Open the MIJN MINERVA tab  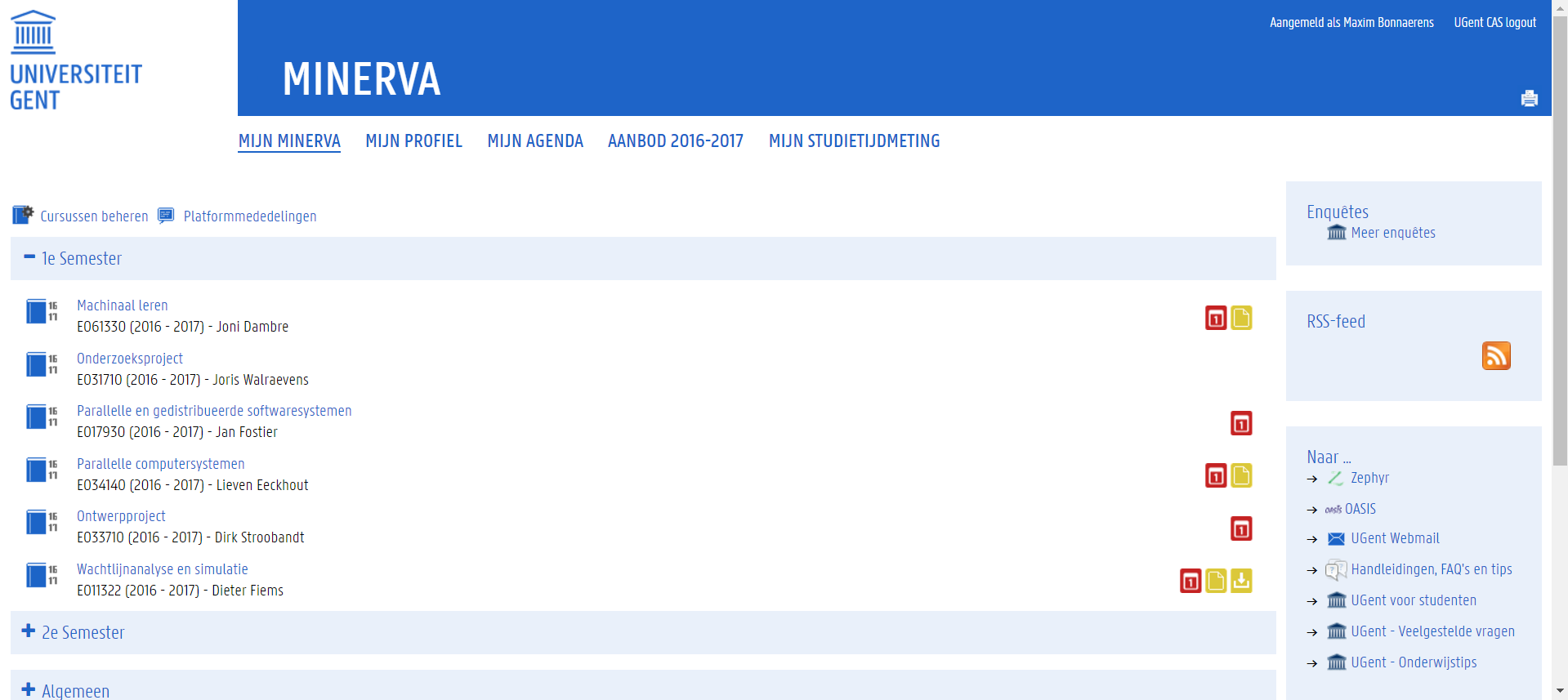pos(289,141)
